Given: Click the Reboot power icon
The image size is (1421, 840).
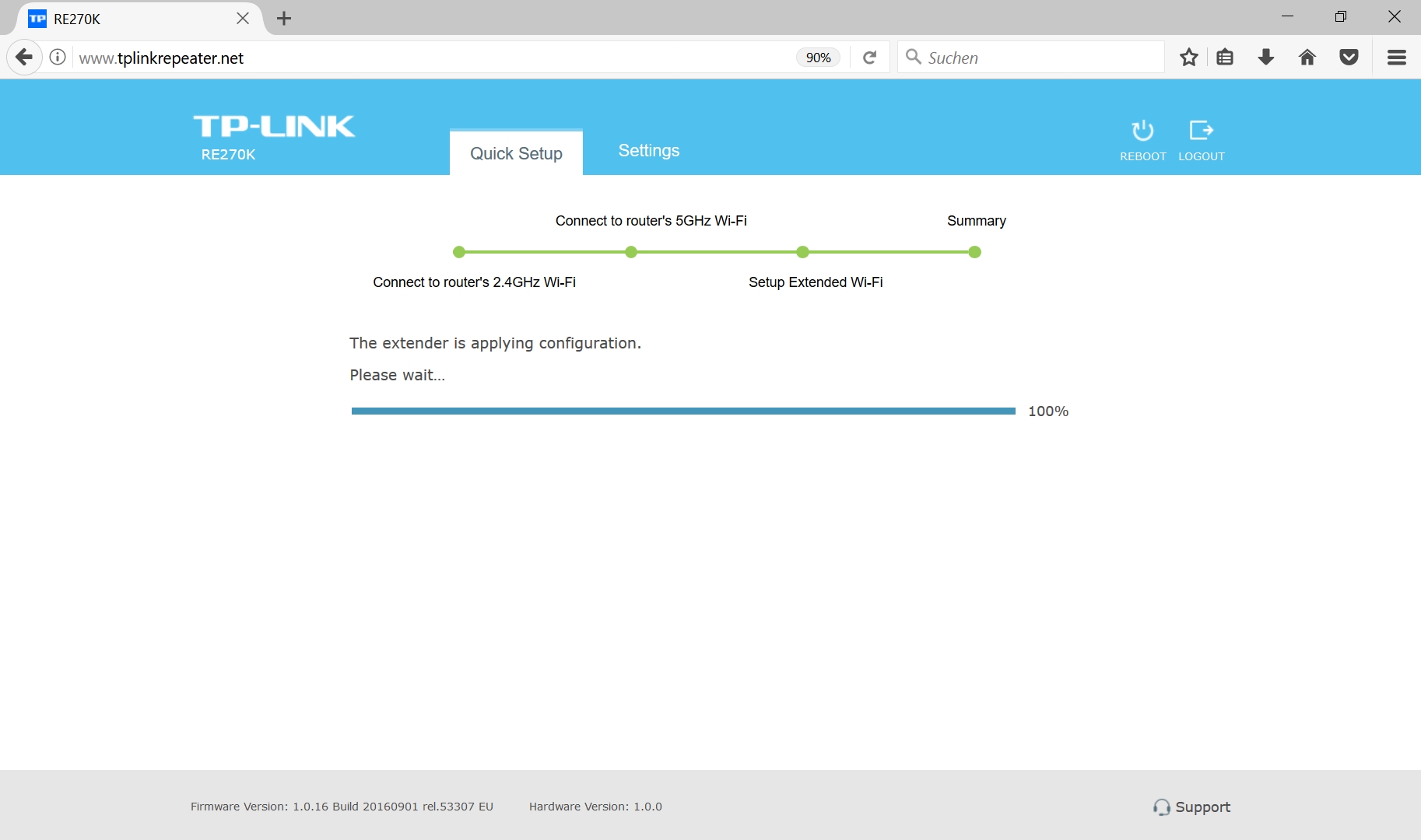Looking at the screenshot, I should tap(1142, 131).
